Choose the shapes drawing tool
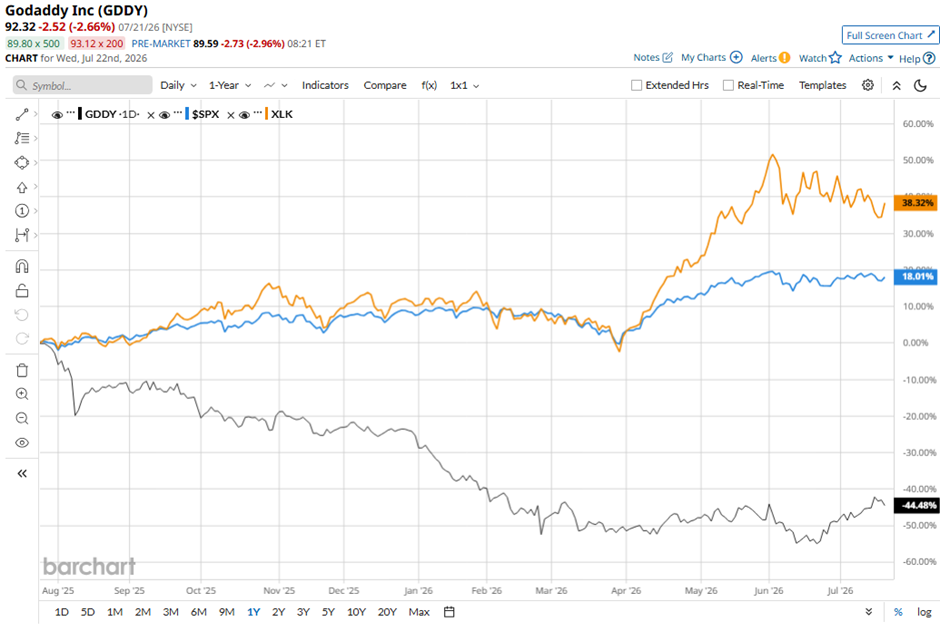This screenshot has width=940, height=631. (x=22, y=162)
